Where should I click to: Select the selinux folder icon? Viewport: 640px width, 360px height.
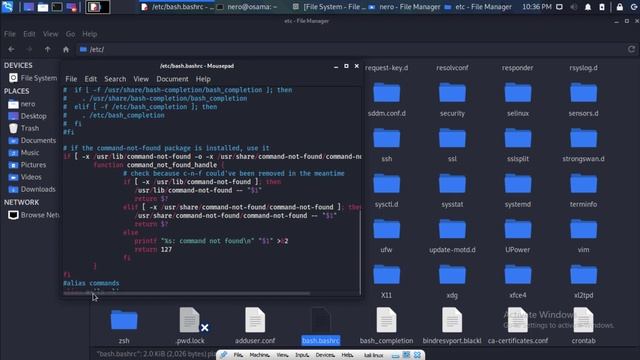pyautogui.click(x=518, y=93)
